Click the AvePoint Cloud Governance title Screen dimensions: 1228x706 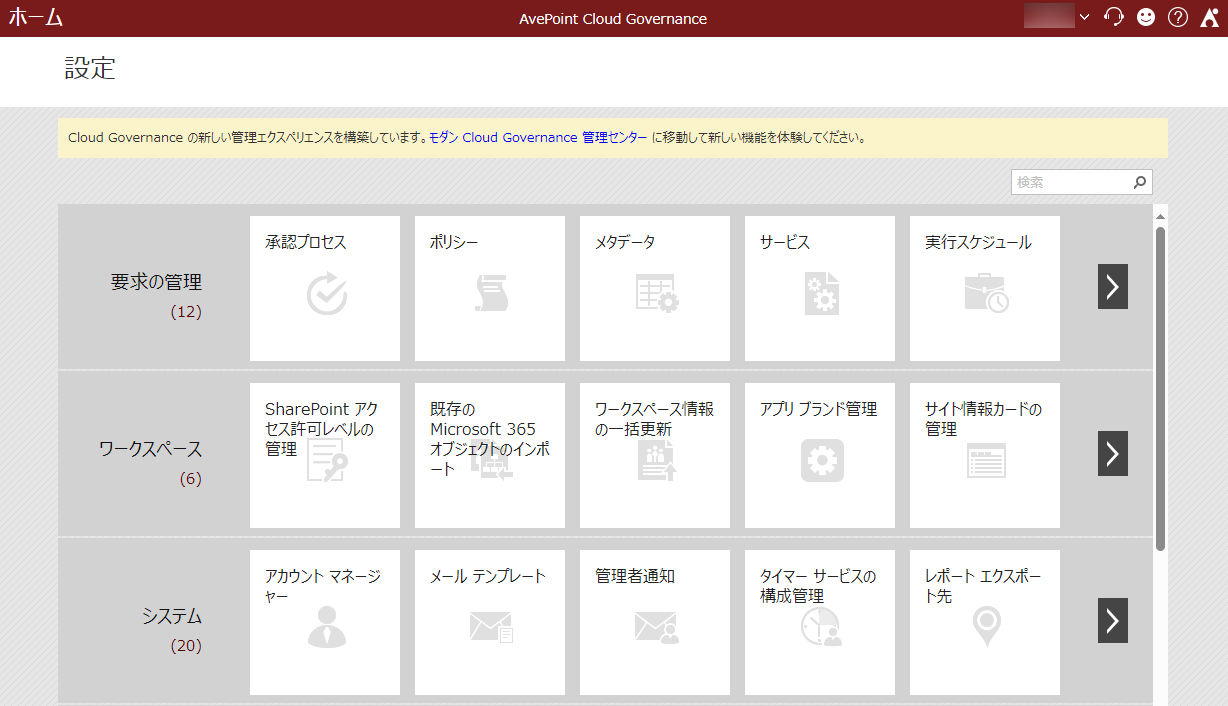613,18
